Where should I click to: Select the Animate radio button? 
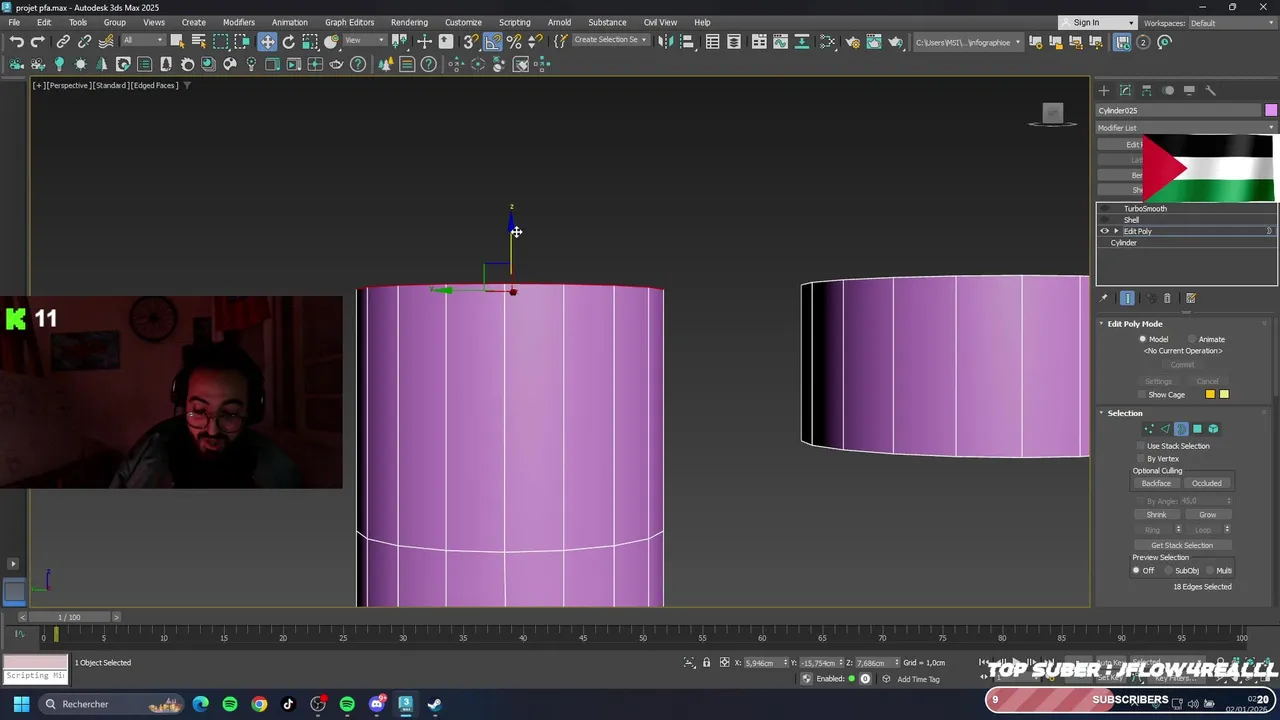click(1192, 339)
